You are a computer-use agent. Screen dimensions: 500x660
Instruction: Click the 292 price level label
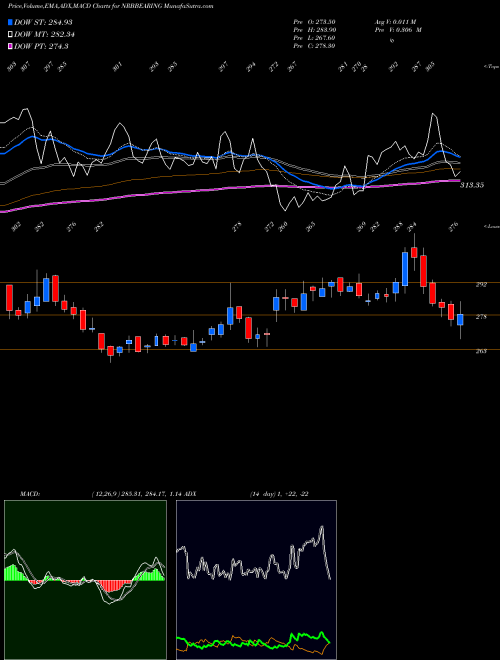click(481, 285)
